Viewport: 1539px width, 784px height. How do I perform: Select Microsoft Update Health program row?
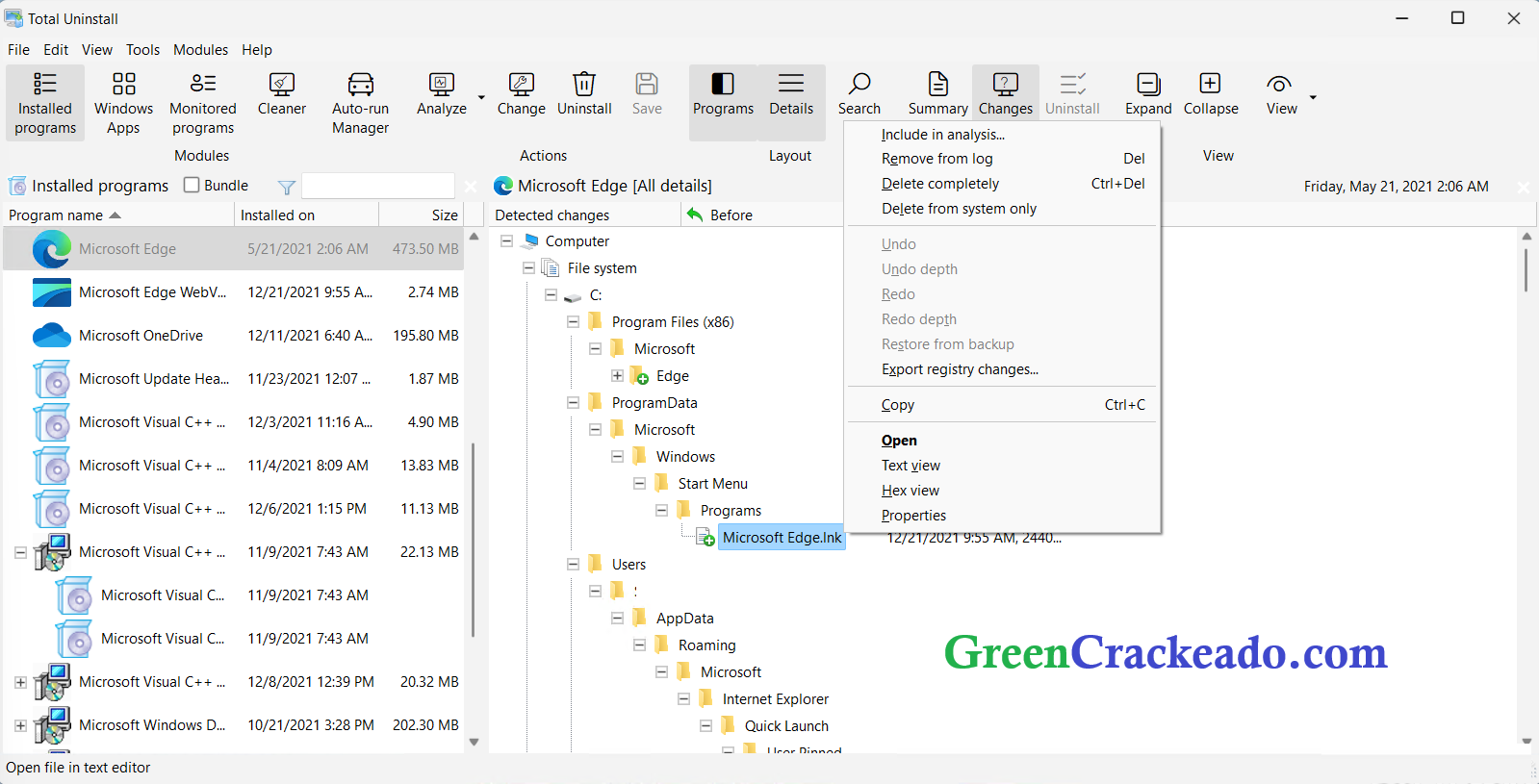pyautogui.click(x=233, y=379)
